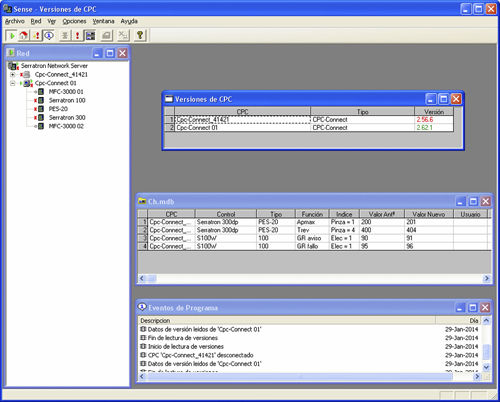500x402 pixels.
Task: Click the single red exclamation toolbar icon
Action: tap(77, 35)
